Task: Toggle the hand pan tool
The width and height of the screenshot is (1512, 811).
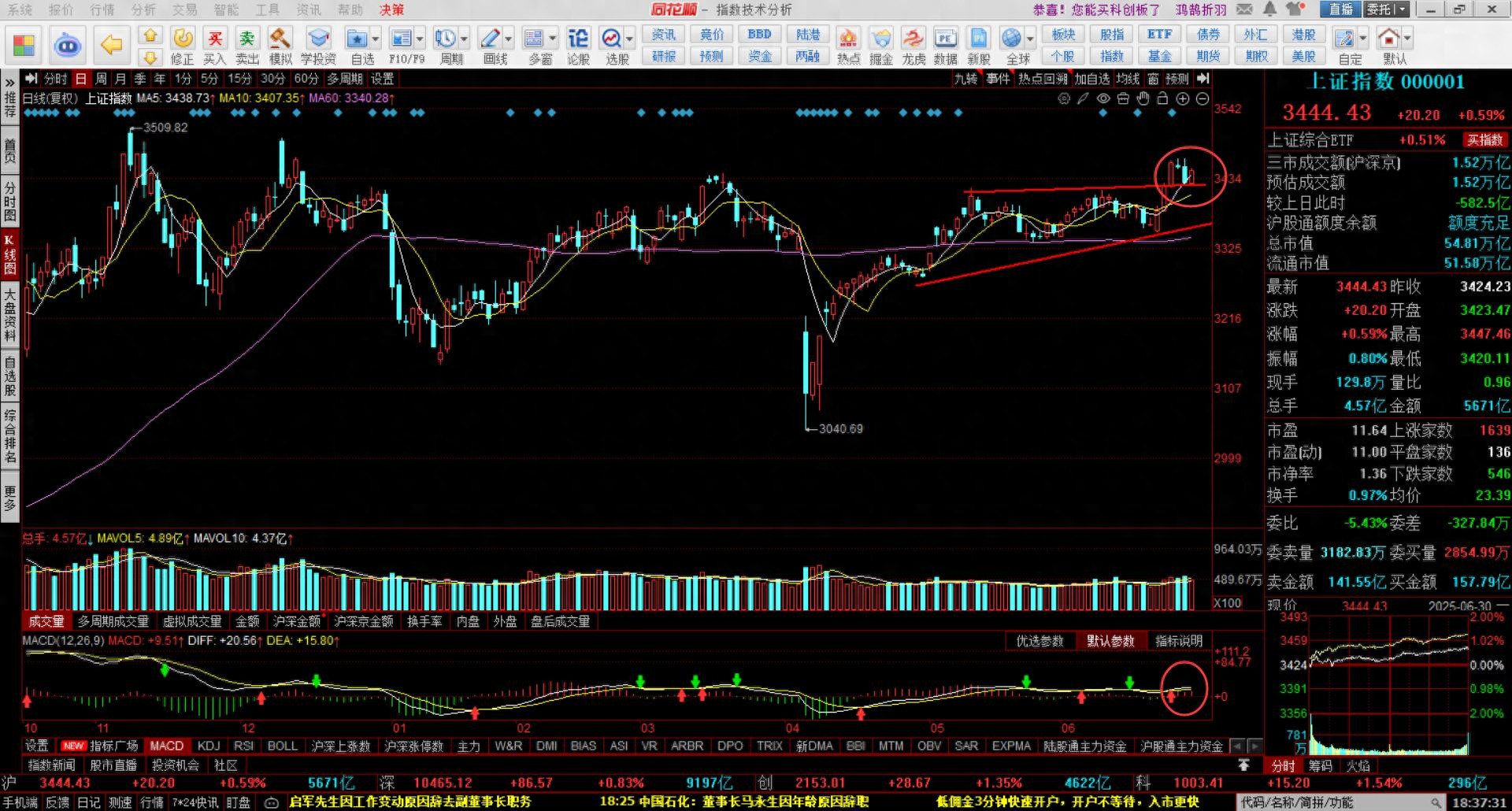Action: 1143,98
